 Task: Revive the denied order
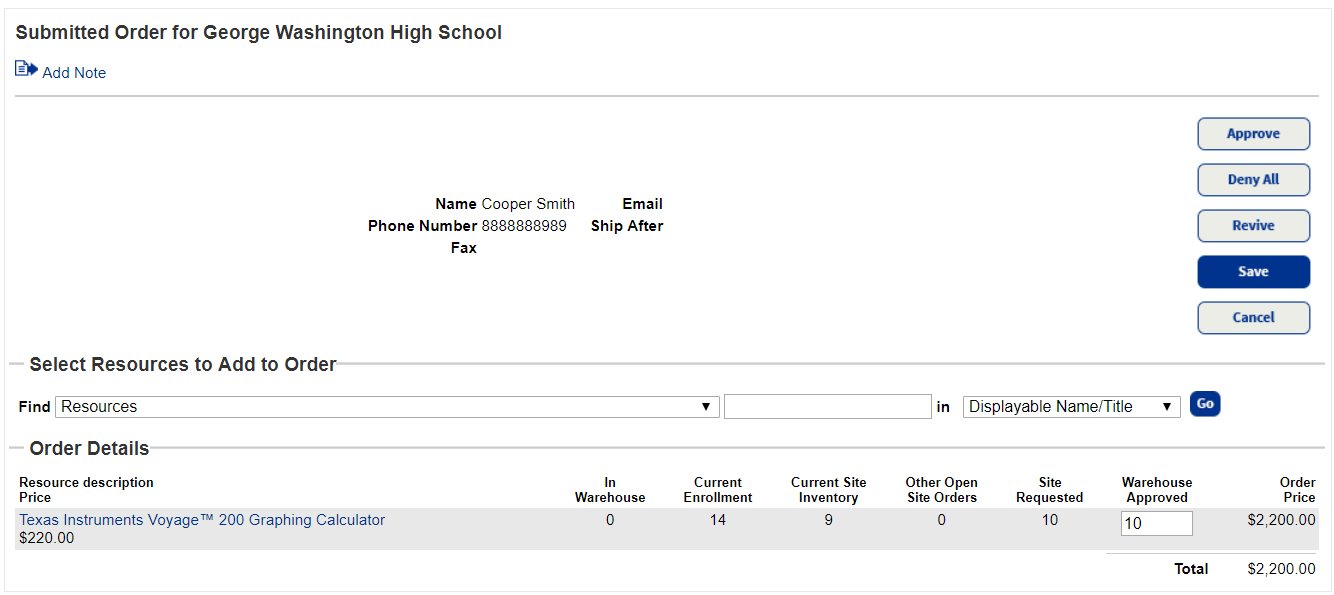click(x=1253, y=225)
